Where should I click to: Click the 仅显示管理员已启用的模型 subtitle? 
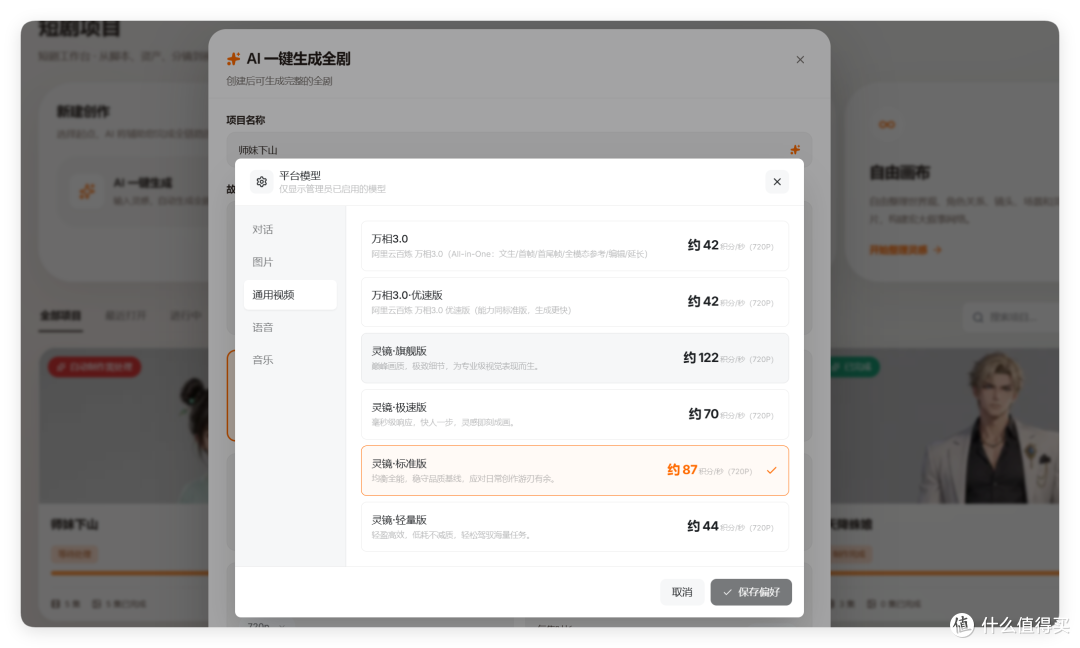pyautogui.click(x=332, y=189)
